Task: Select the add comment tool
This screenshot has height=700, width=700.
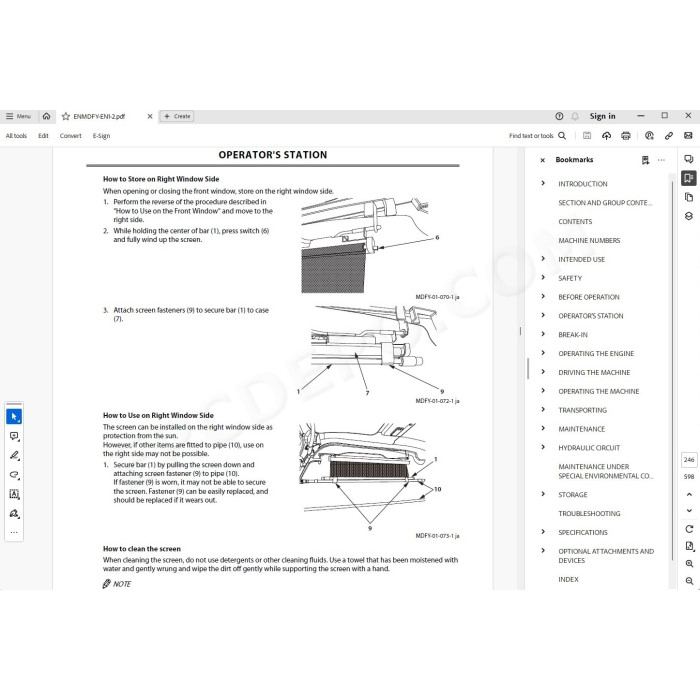Action: [14, 436]
